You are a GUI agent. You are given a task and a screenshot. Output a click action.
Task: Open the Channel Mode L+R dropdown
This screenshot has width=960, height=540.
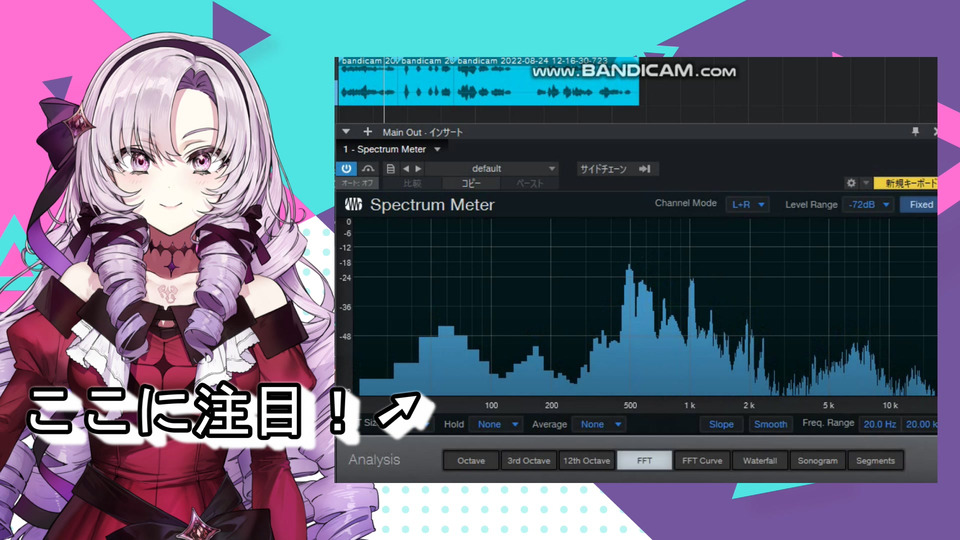(748, 204)
